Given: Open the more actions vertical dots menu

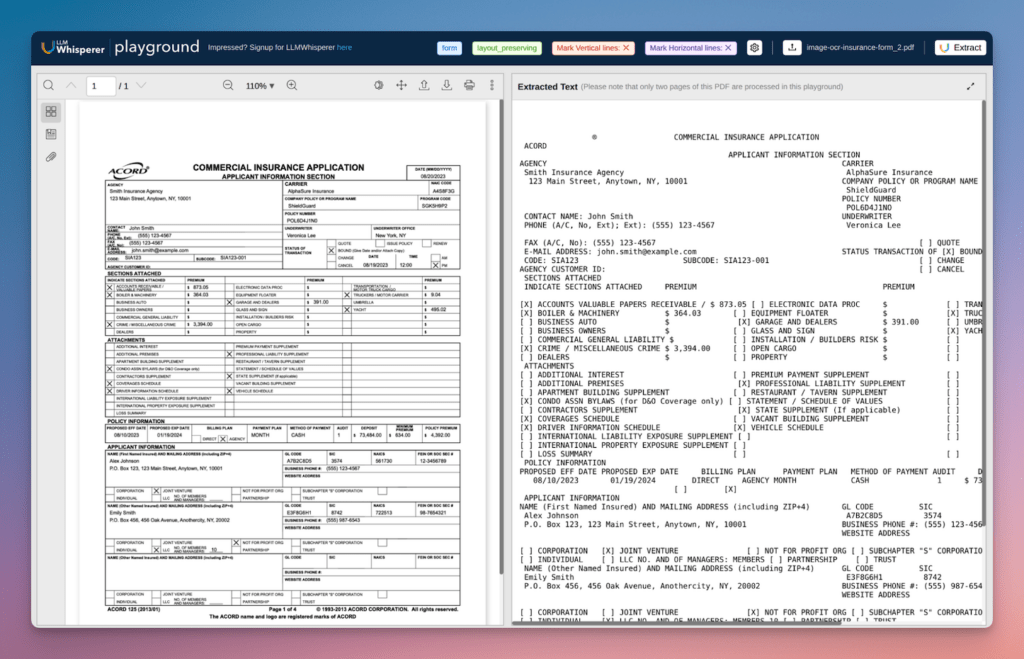Looking at the screenshot, I should [491, 86].
